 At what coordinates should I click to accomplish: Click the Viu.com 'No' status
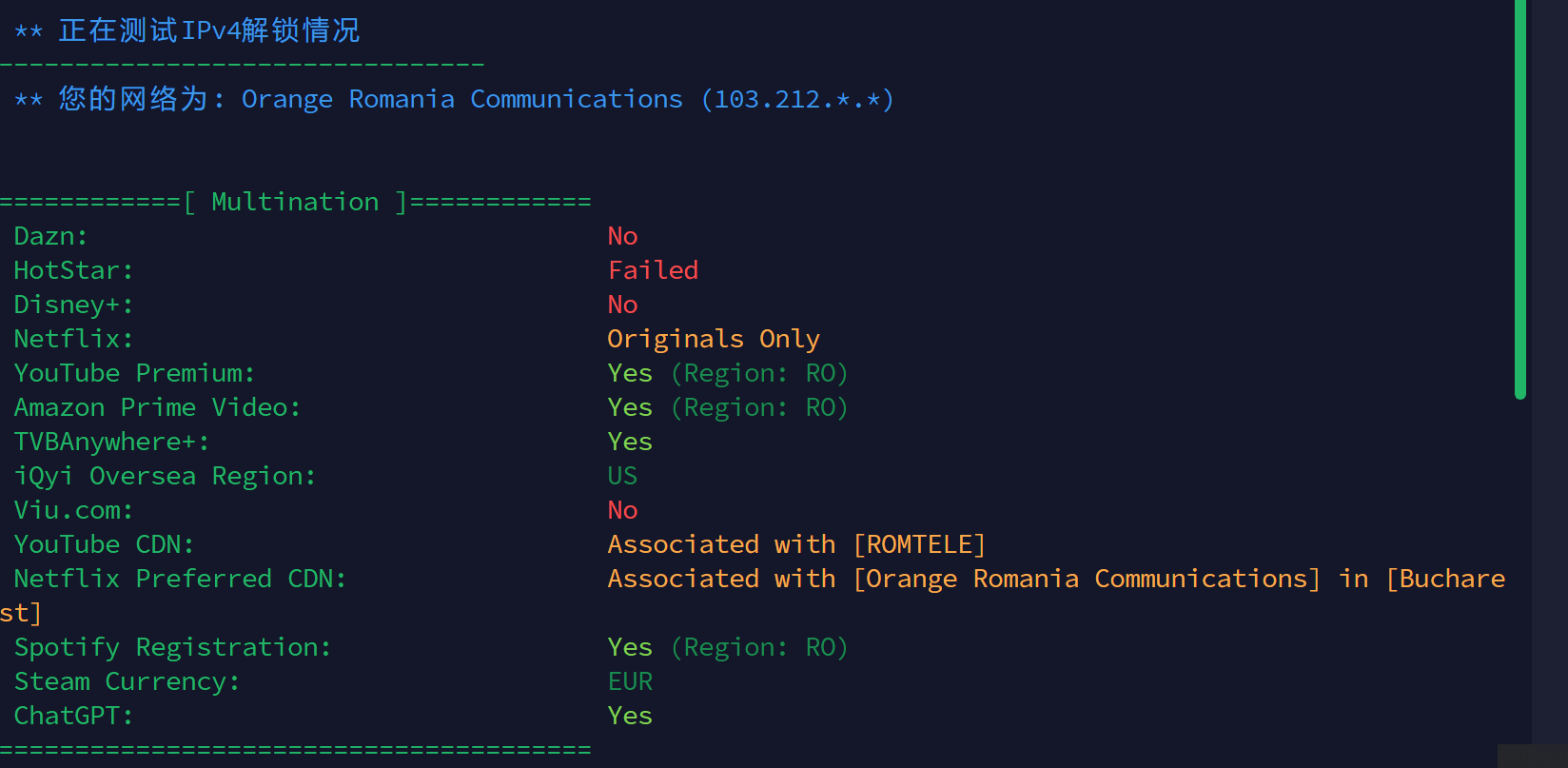(x=622, y=510)
